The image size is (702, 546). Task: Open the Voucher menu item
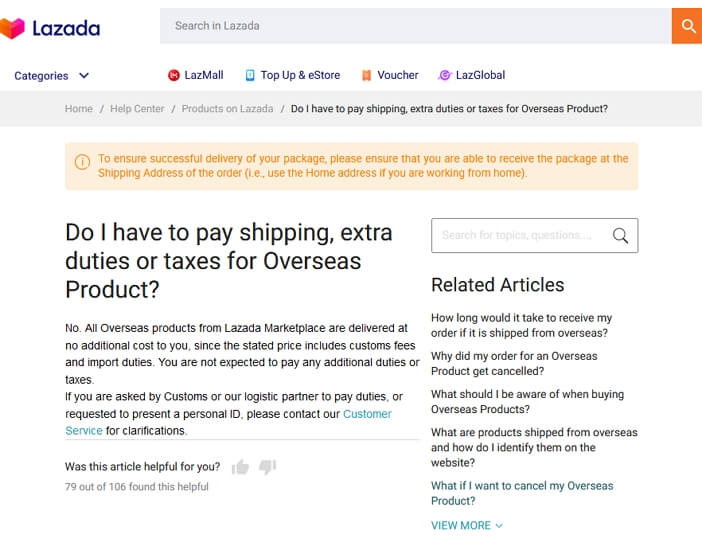(x=390, y=75)
